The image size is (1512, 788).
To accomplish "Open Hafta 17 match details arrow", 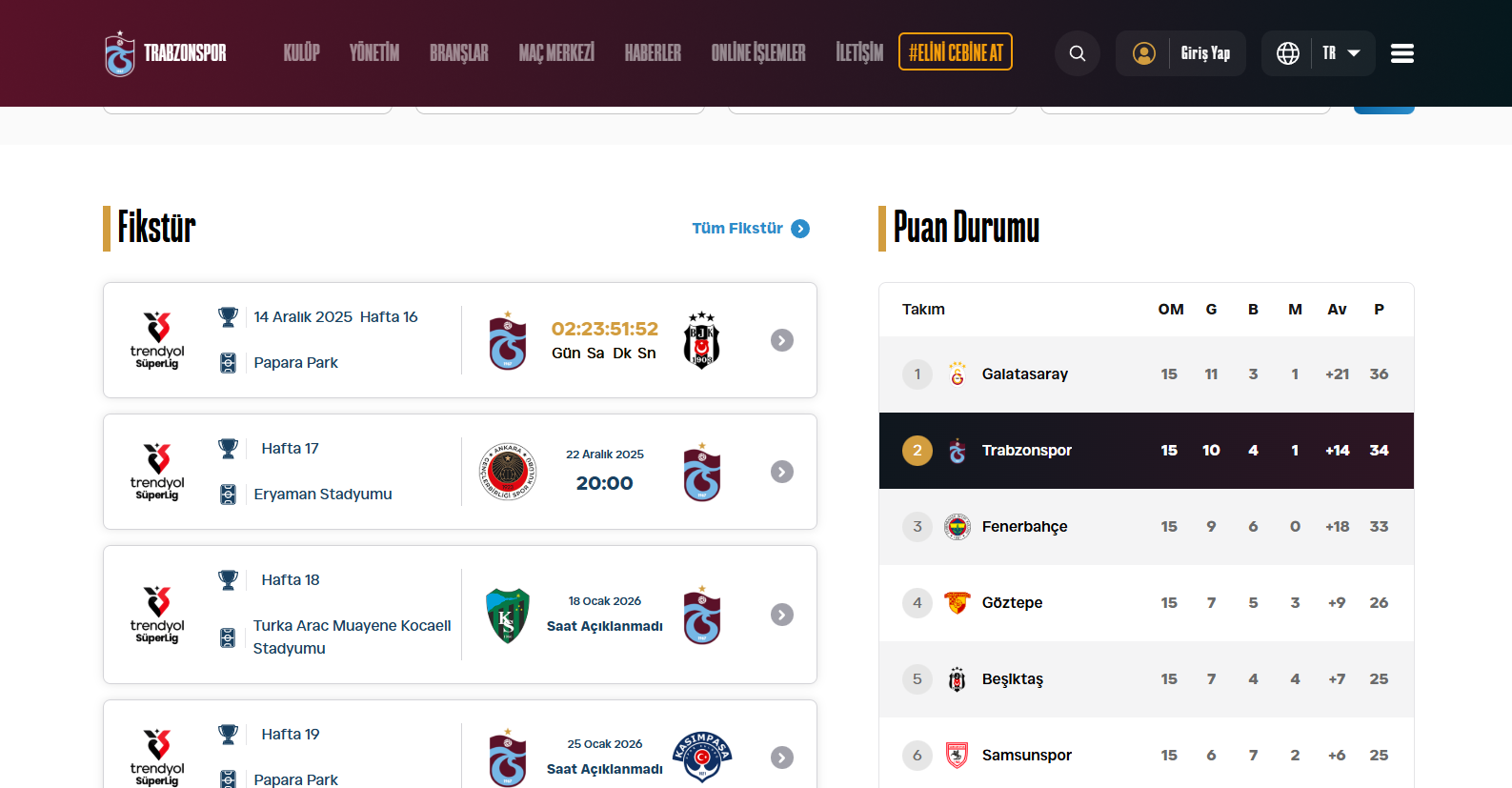I will click(782, 472).
